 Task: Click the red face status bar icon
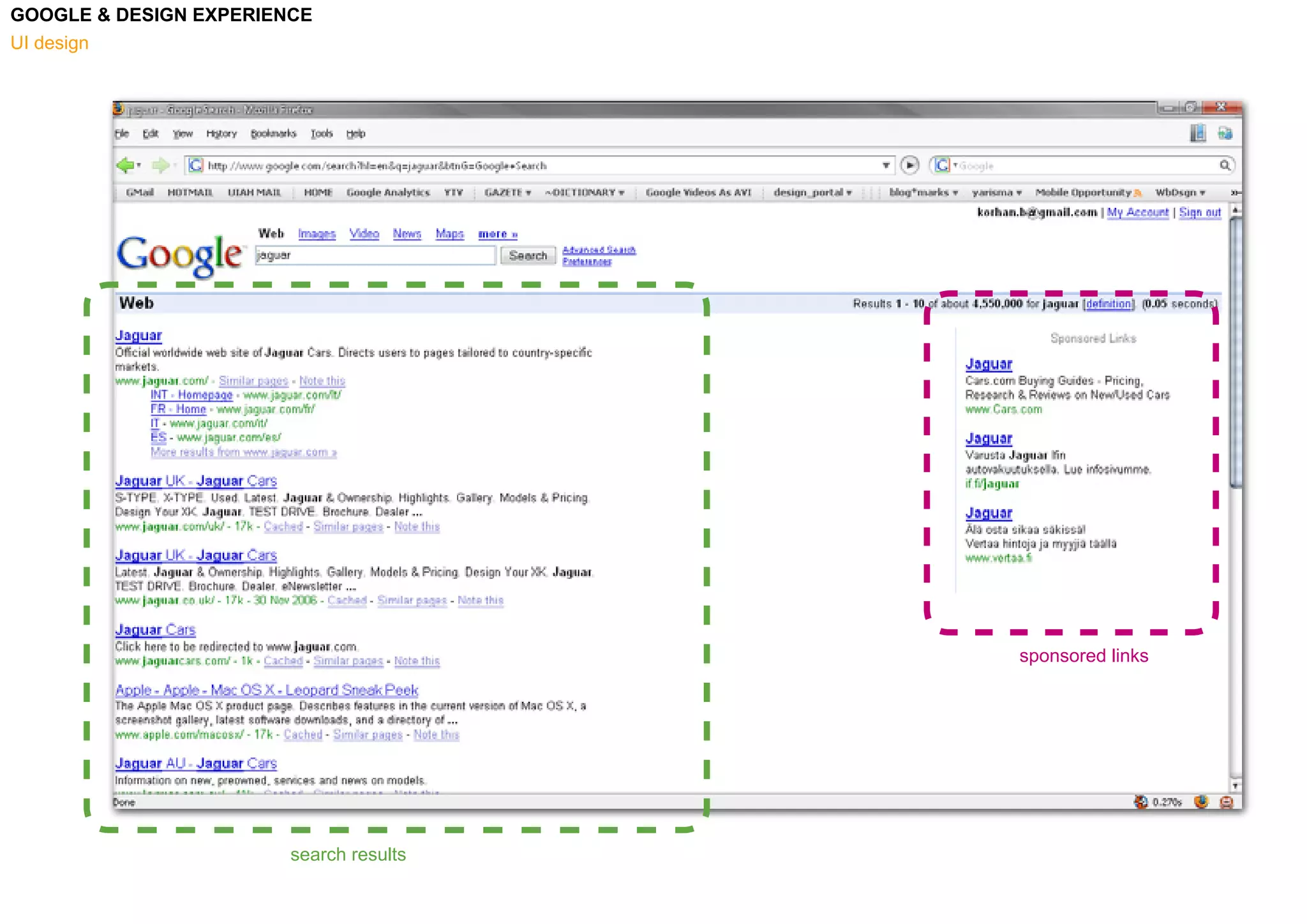point(1226,802)
